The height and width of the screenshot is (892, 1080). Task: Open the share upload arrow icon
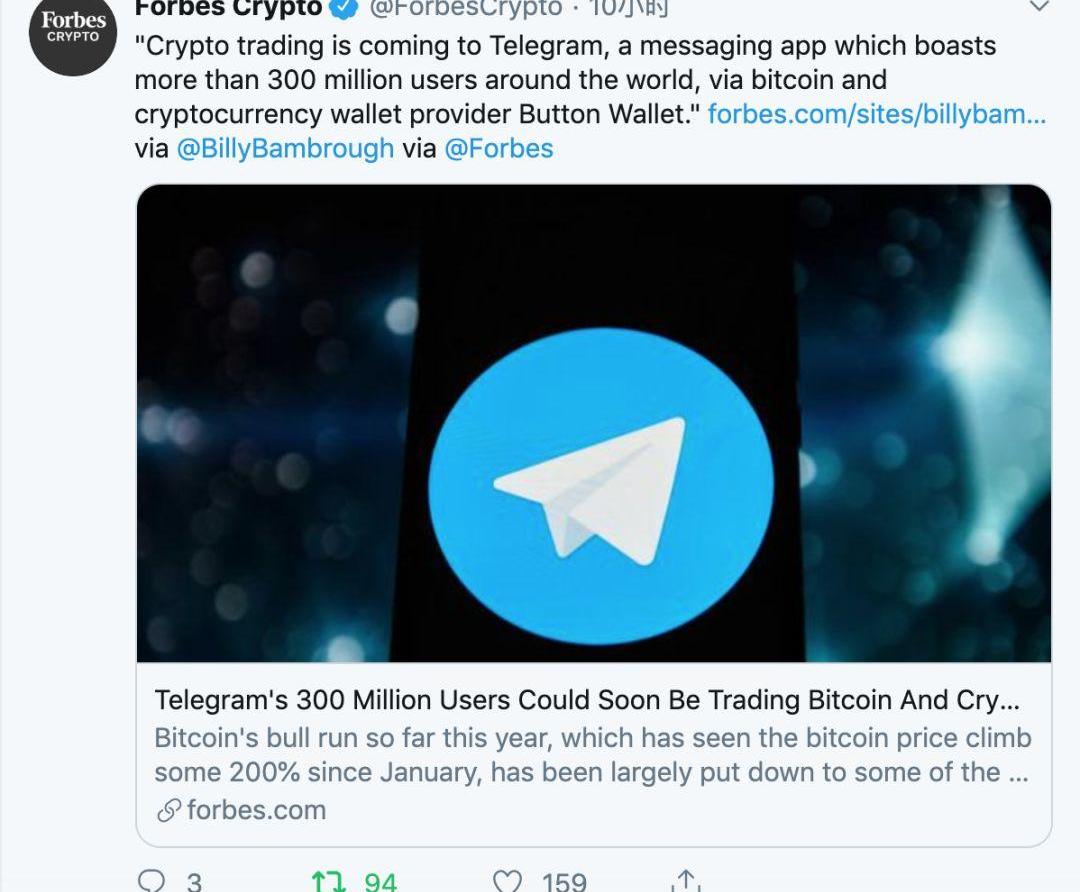[685, 881]
